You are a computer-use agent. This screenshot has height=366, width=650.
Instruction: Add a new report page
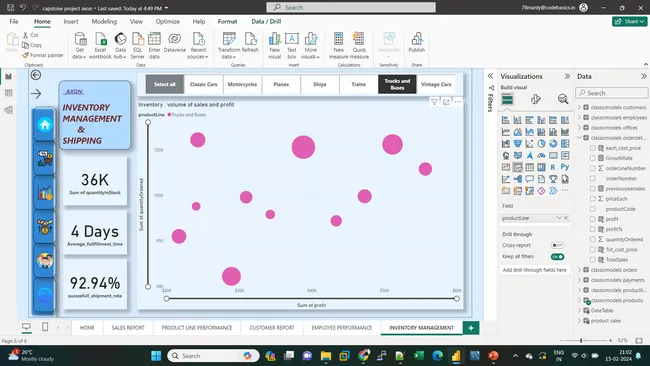(x=471, y=327)
